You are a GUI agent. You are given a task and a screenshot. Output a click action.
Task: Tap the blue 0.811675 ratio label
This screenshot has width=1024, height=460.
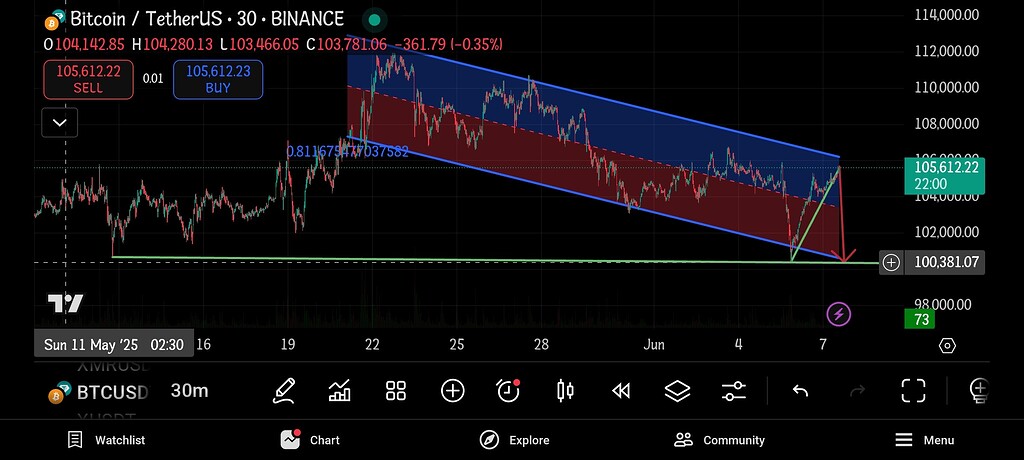[x=347, y=152]
